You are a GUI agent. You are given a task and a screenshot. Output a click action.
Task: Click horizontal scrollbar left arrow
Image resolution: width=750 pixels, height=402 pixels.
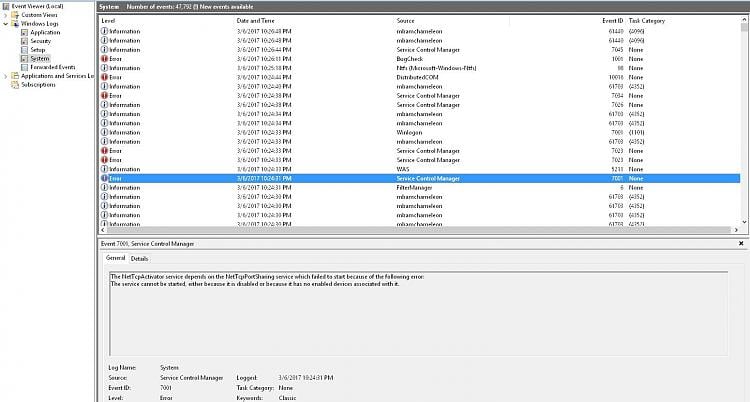[103, 230]
